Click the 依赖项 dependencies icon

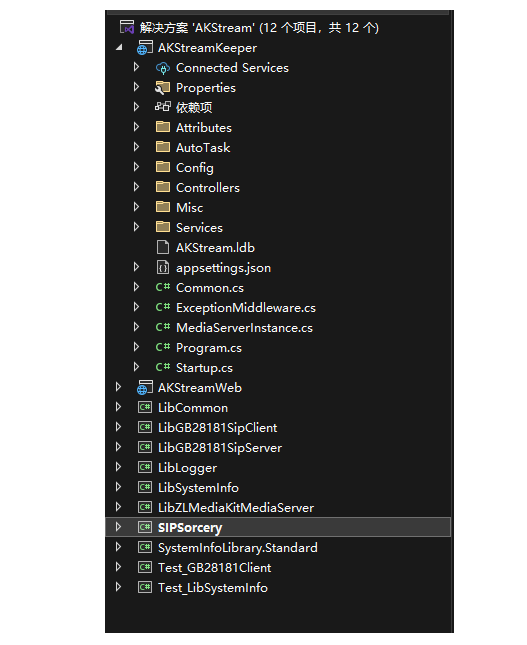163,107
